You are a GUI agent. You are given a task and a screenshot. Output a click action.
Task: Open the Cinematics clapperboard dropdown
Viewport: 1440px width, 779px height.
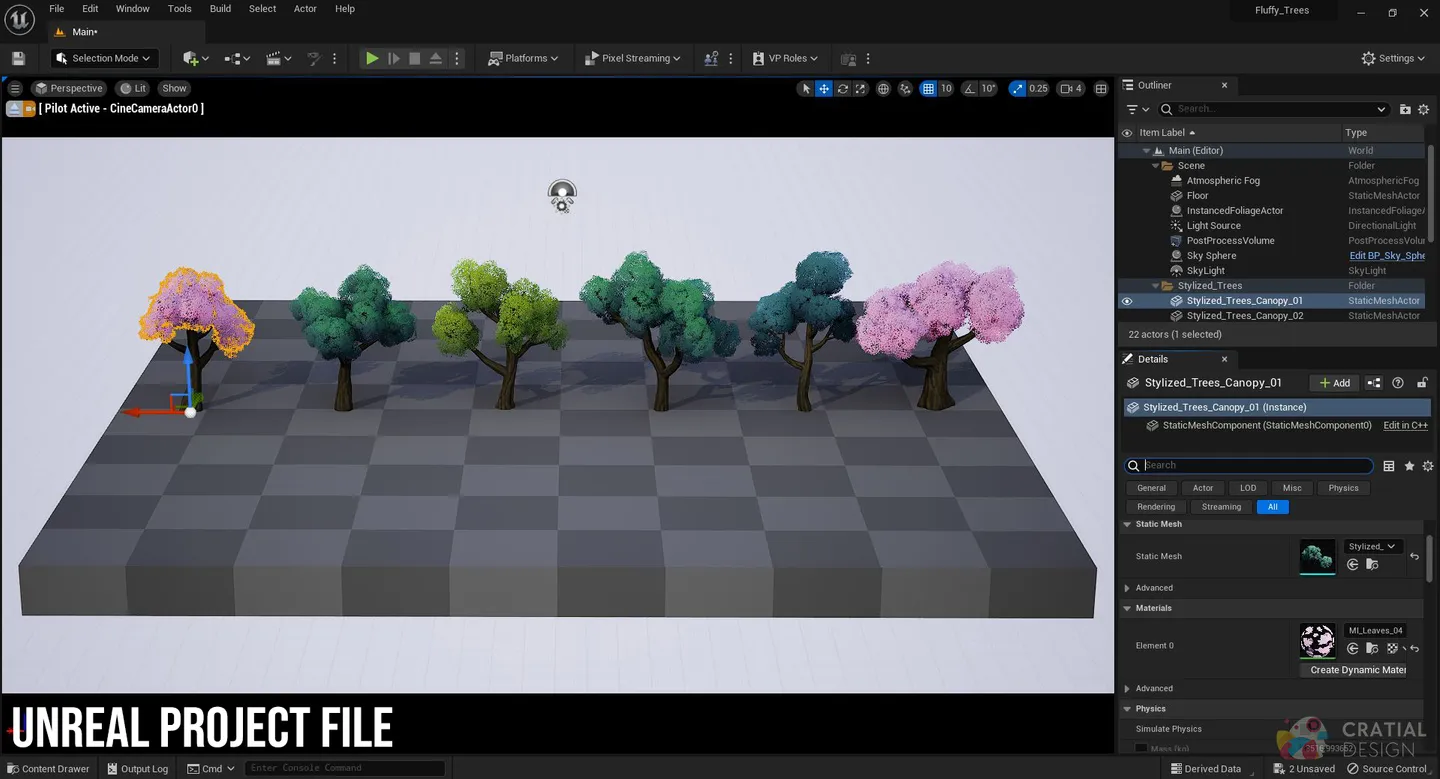coord(279,58)
